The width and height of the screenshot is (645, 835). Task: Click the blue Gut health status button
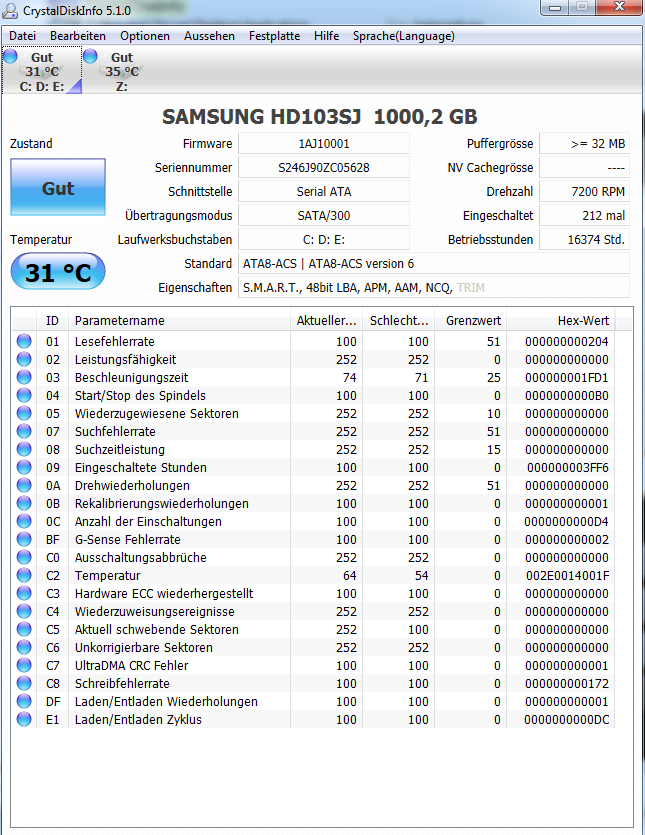(x=58, y=187)
